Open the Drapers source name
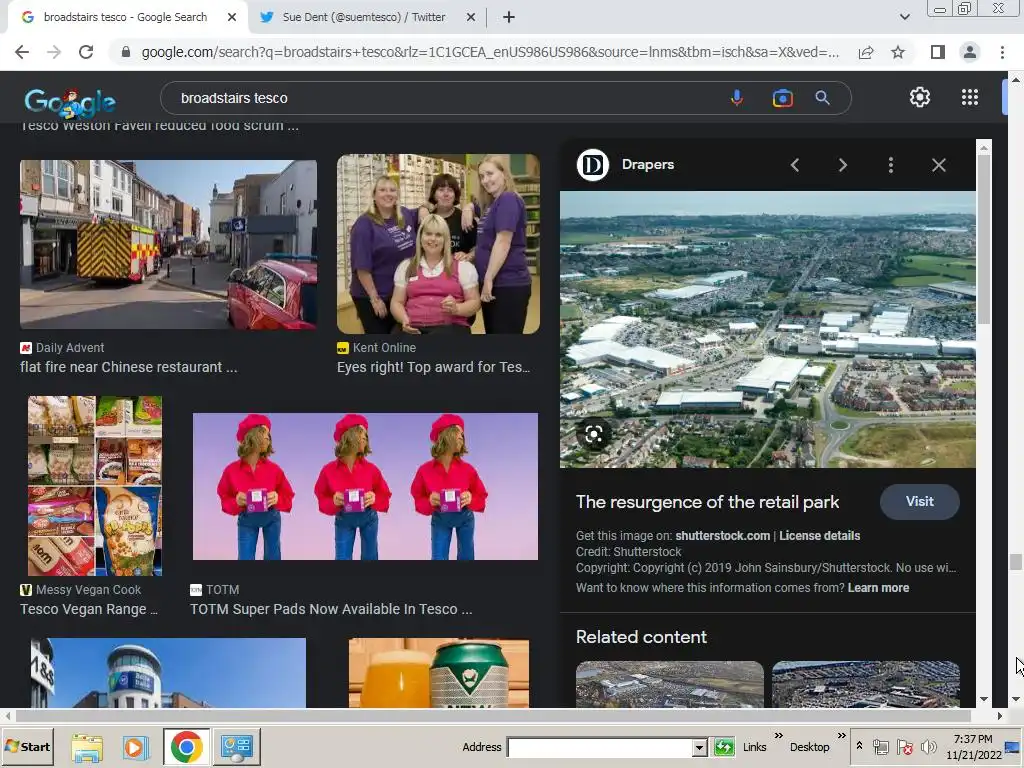 point(647,165)
